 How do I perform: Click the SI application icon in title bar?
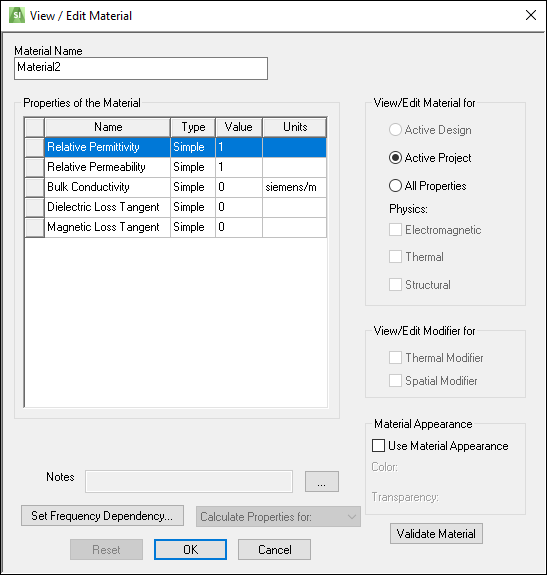16,15
